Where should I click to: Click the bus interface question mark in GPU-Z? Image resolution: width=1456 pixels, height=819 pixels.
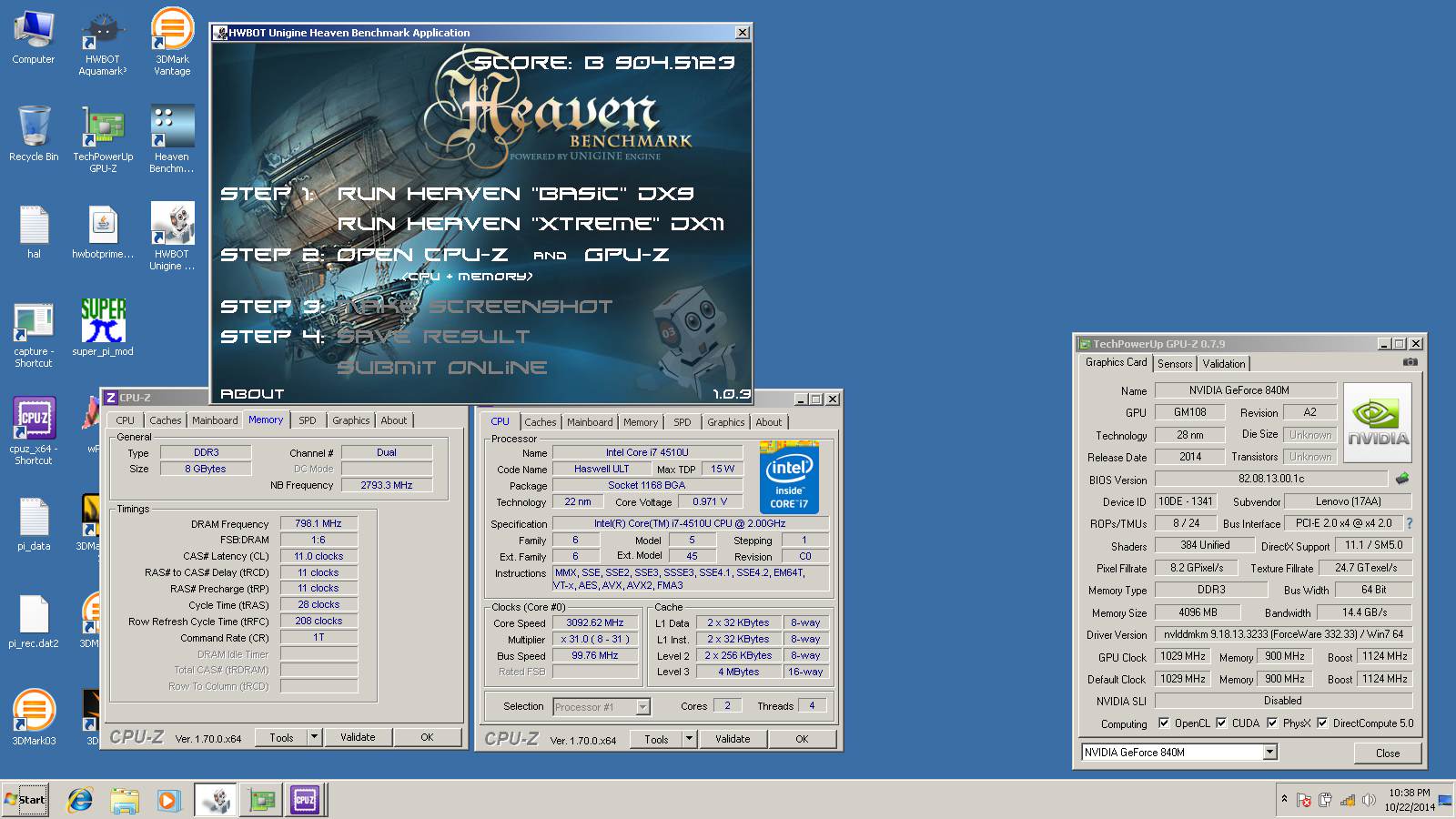coord(1410,523)
